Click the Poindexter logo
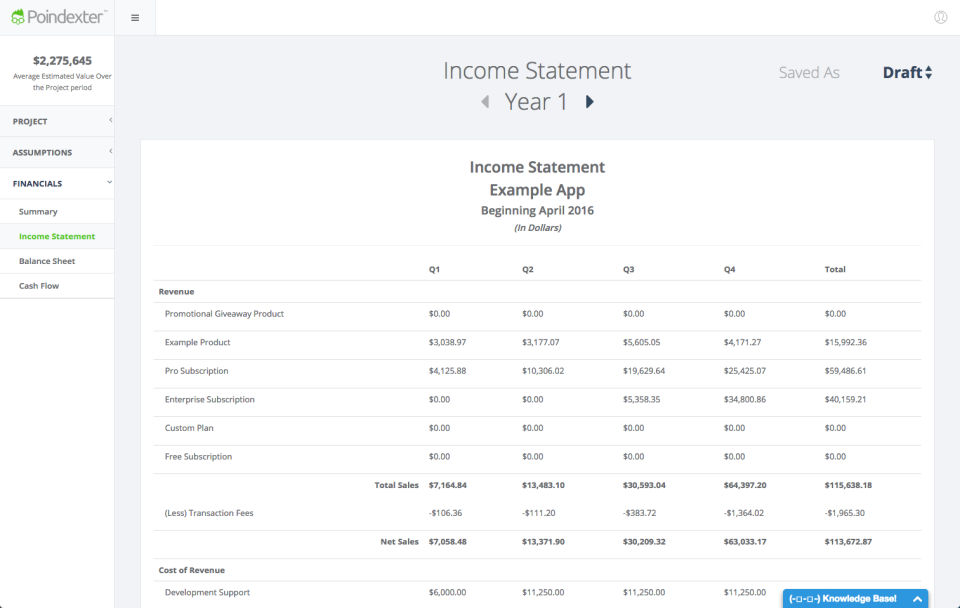The width and height of the screenshot is (960, 608). point(59,17)
